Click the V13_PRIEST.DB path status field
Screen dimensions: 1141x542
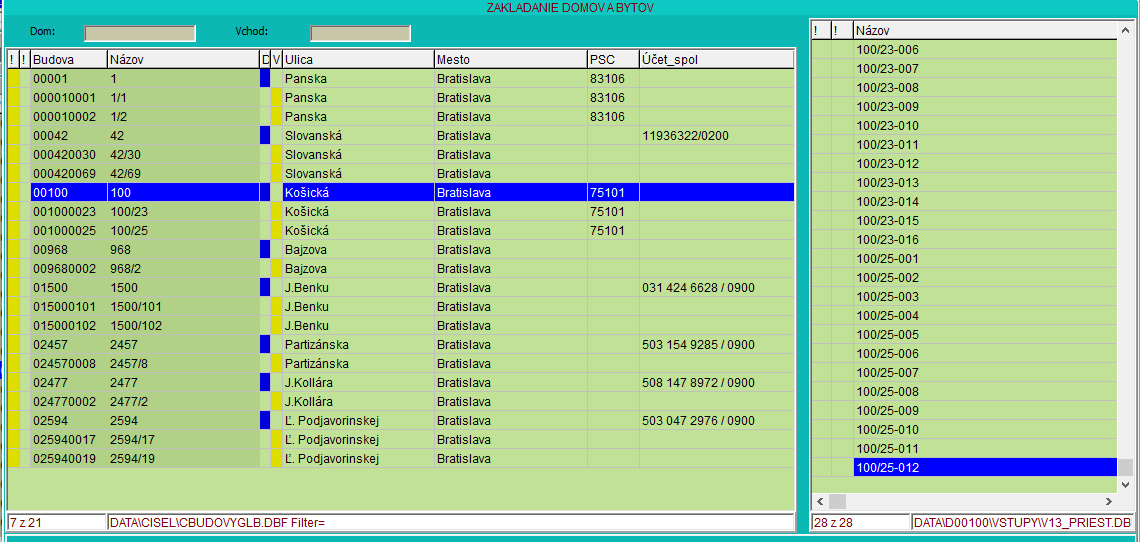1022,522
